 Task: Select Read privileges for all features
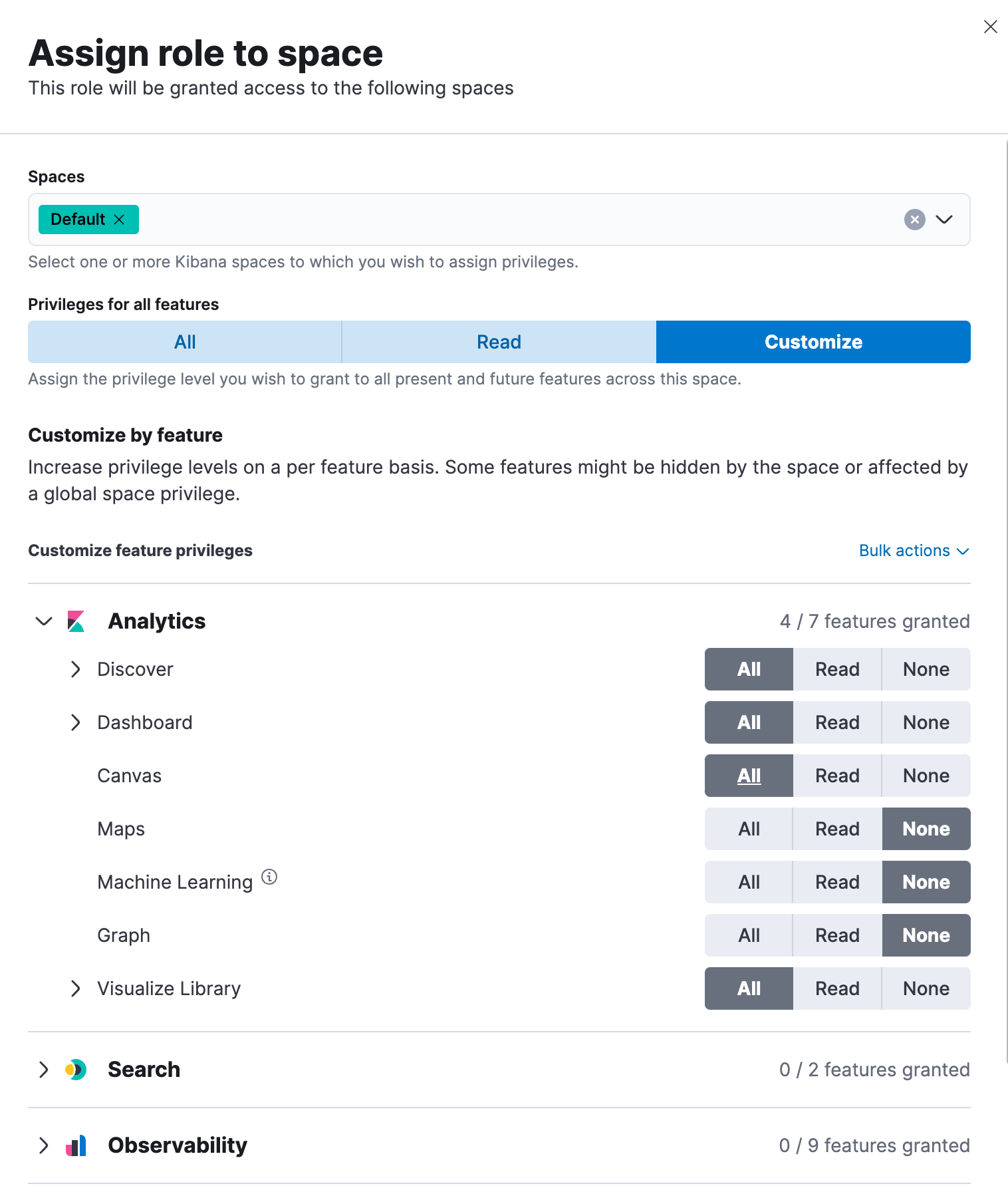(x=498, y=341)
